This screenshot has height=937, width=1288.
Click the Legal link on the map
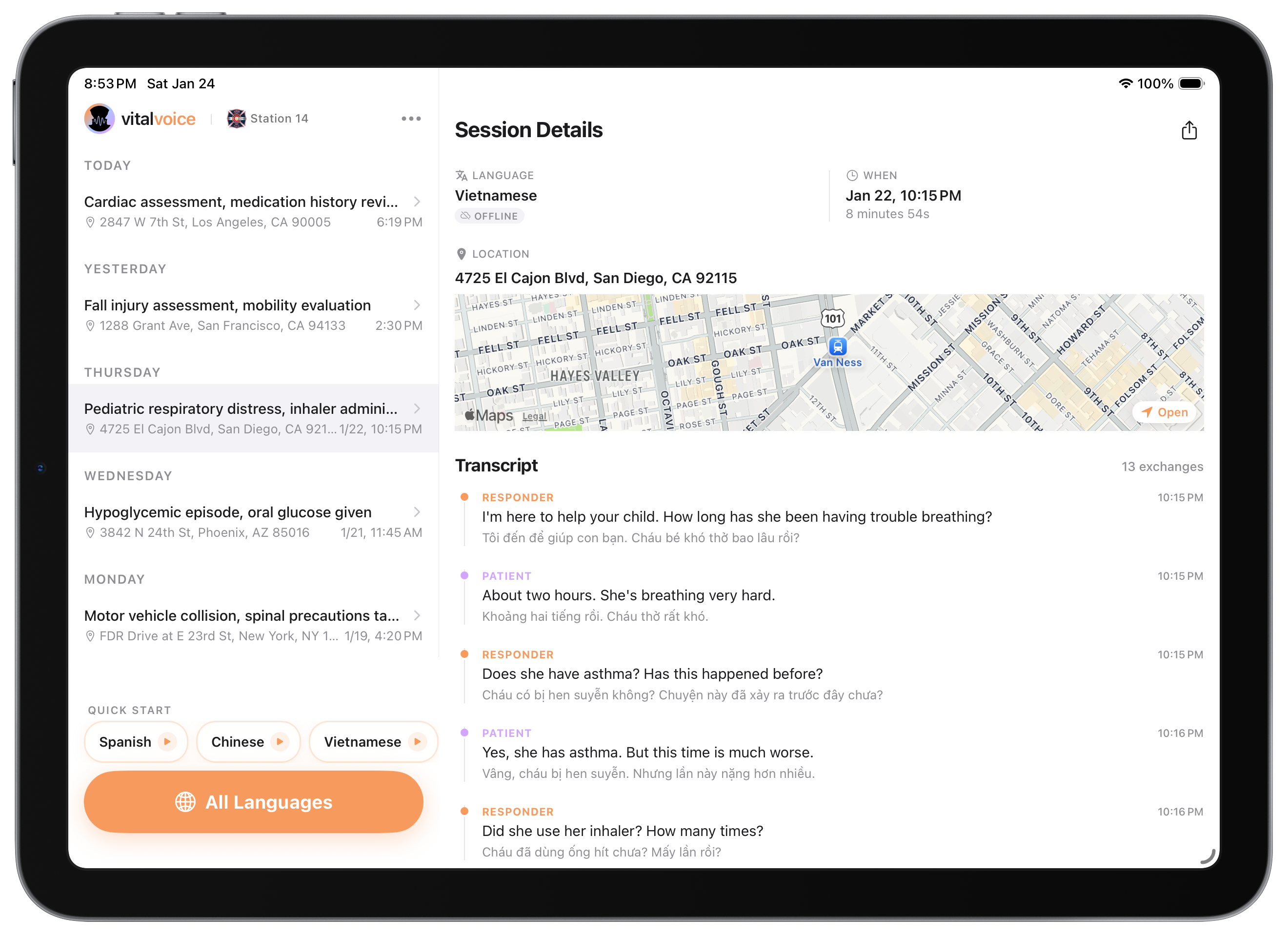tap(534, 415)
